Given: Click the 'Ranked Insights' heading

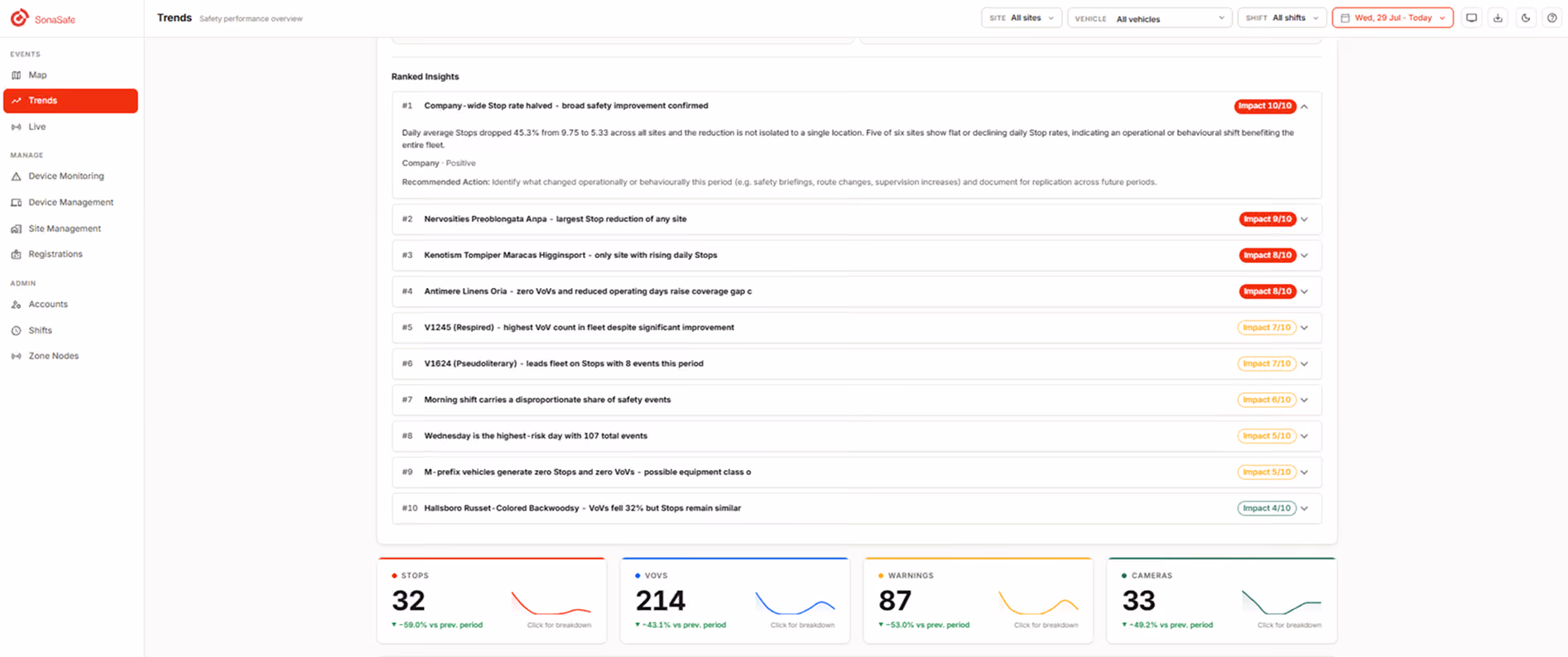Looking at the screenshot, I should pos(425,76).
